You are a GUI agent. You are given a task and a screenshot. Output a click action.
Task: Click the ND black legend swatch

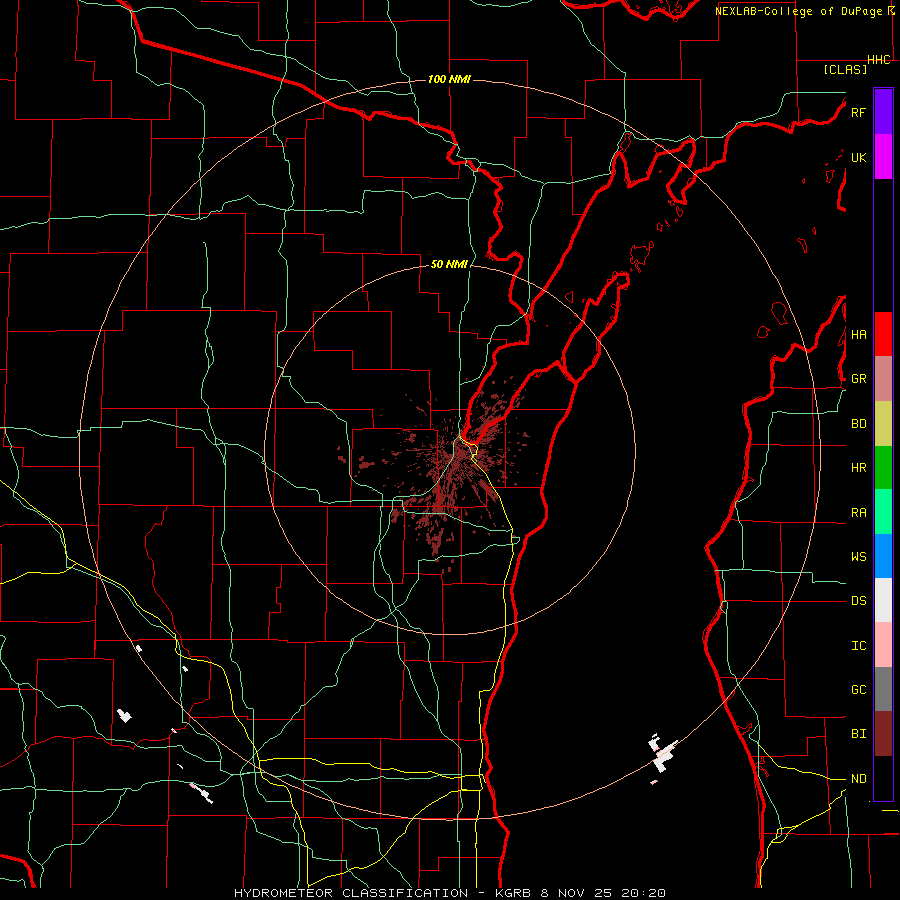pyautogui.click(x=883, y=778)
